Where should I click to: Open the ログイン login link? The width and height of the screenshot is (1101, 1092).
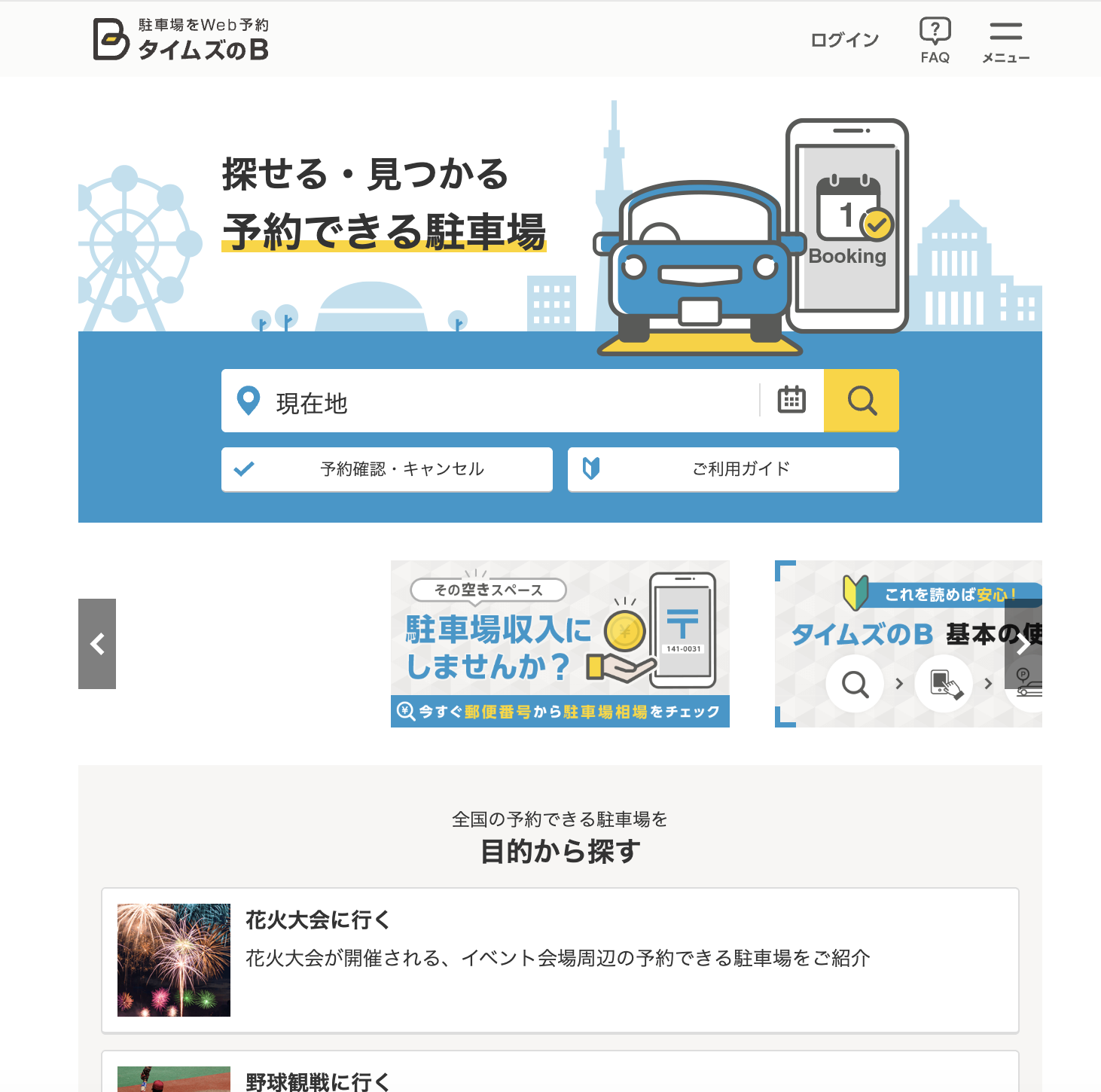coord(845,40)
